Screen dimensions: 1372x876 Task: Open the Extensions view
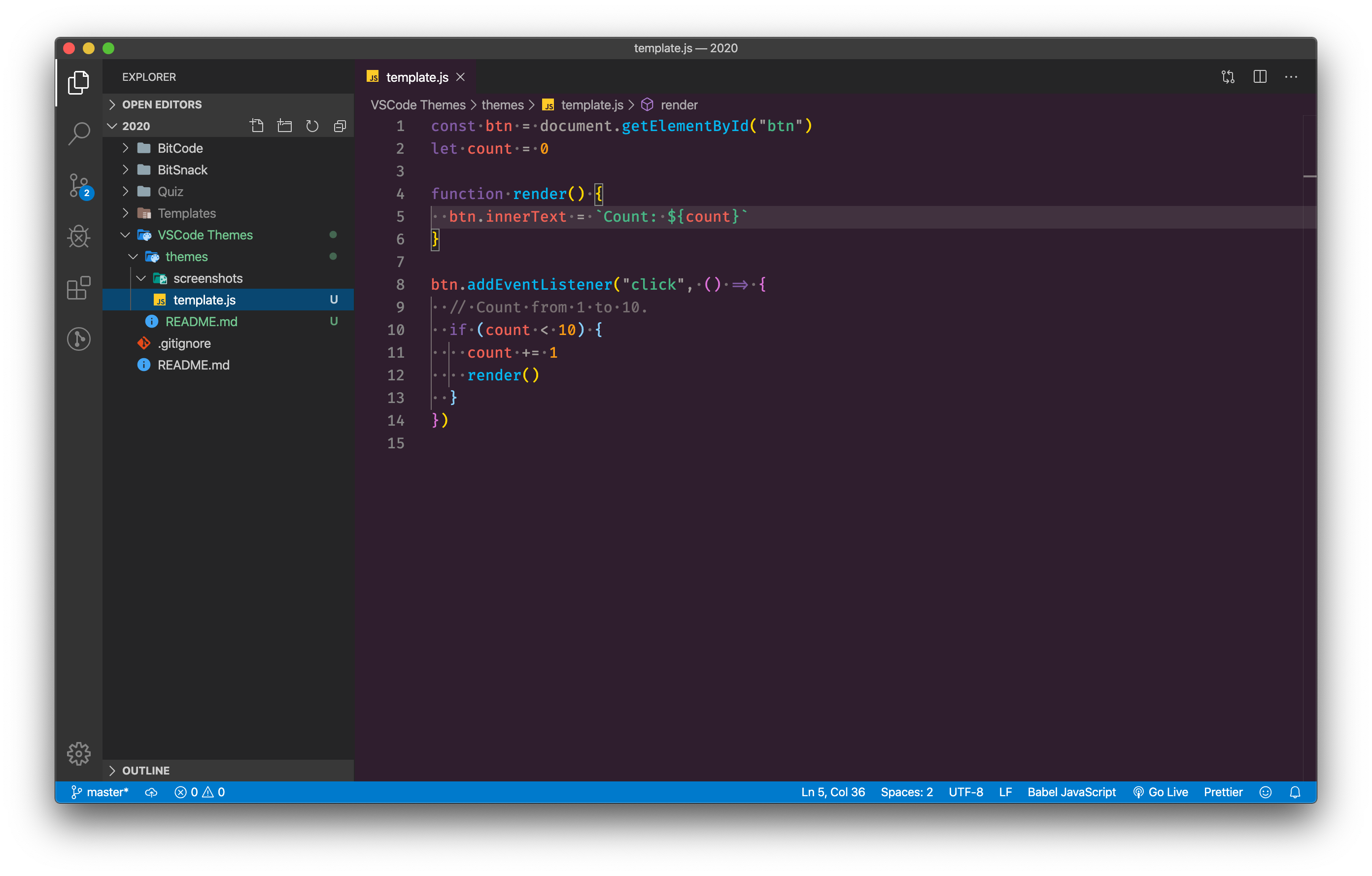click(x=79, y=288)
